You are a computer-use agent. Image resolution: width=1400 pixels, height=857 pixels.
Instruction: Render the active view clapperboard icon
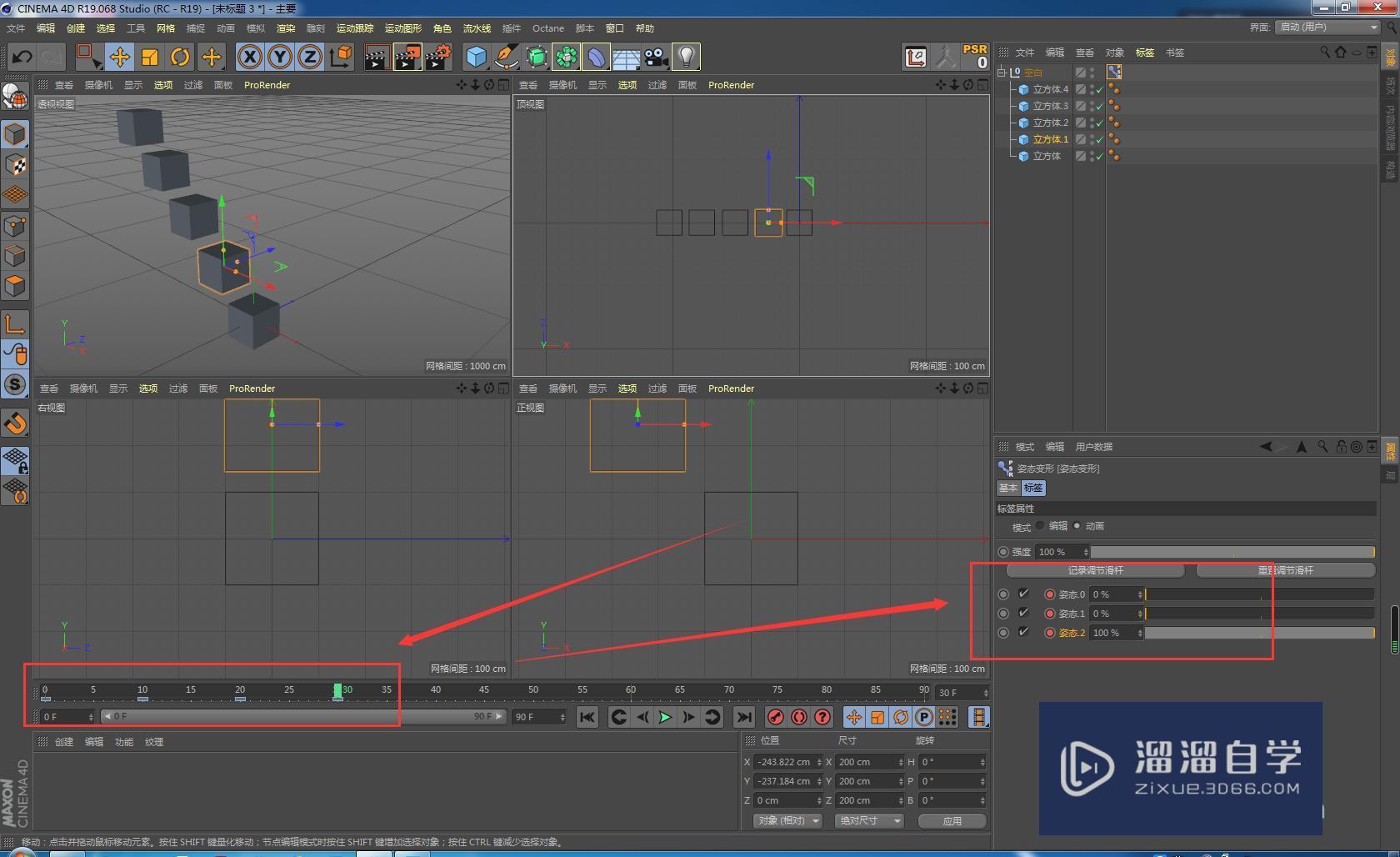(x=377, y=57)
